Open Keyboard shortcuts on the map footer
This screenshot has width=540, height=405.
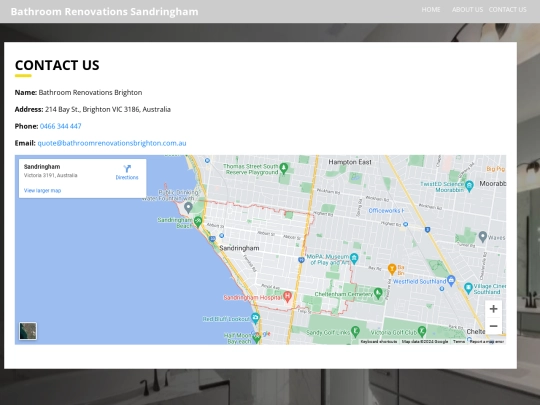pyautogui.click(x=379, y=342)
